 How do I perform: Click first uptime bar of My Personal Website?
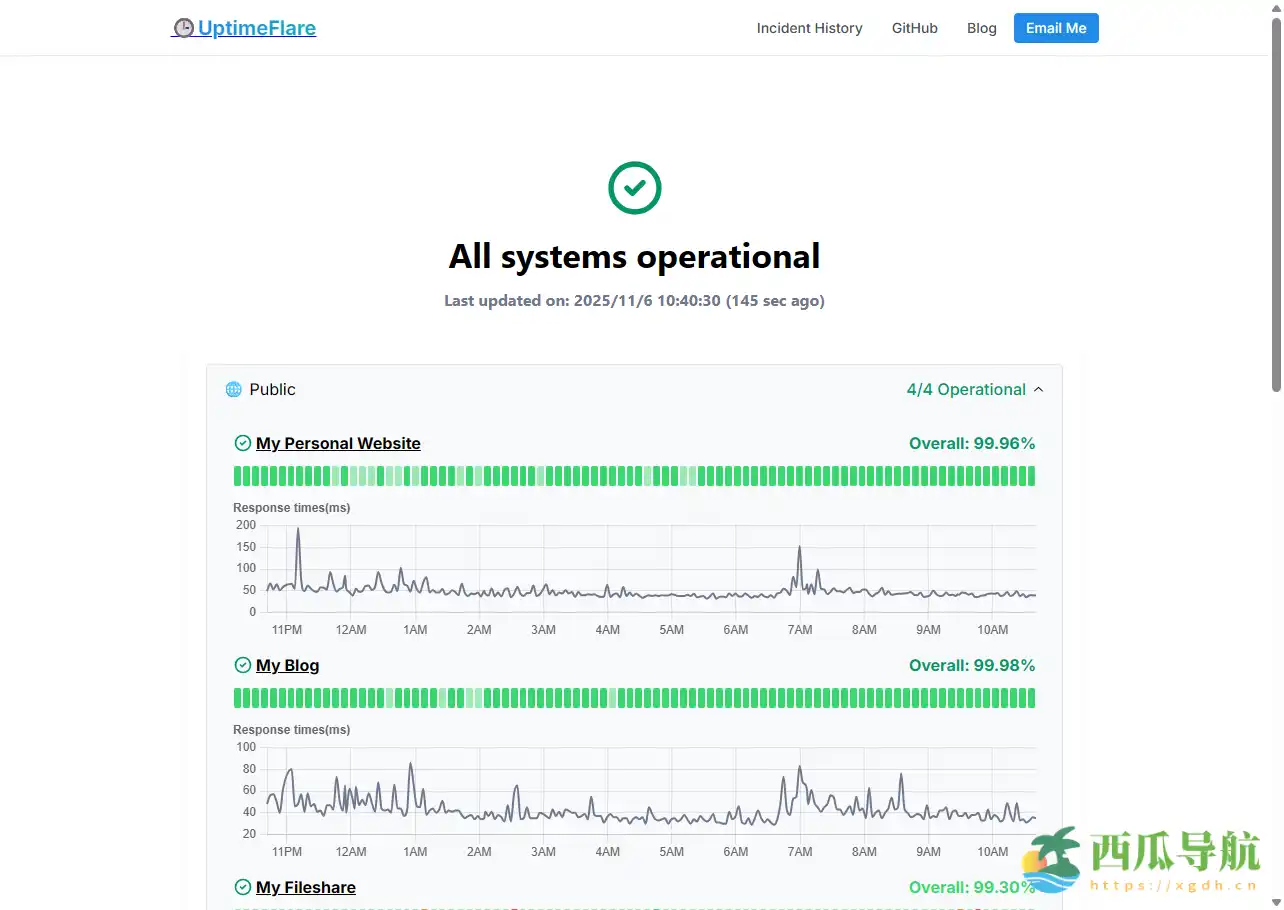click(x=238, y=476)
